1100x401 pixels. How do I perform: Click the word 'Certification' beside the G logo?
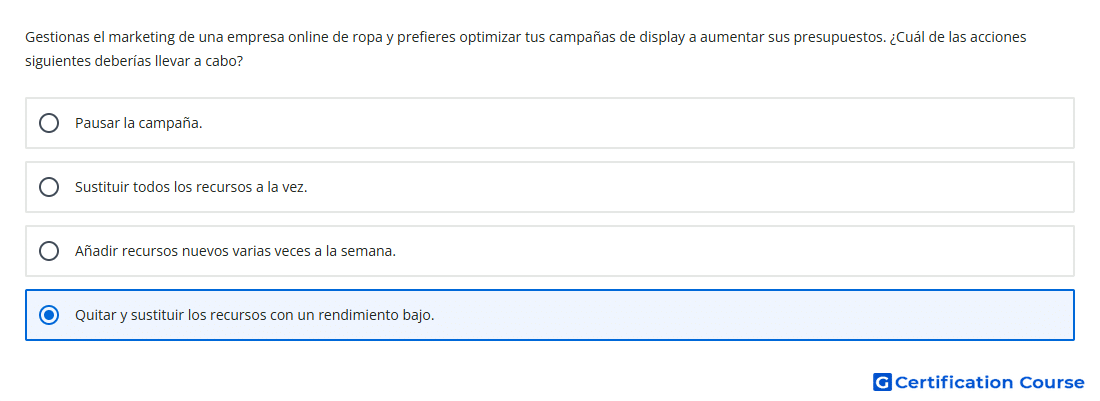[x=954, y=382]
